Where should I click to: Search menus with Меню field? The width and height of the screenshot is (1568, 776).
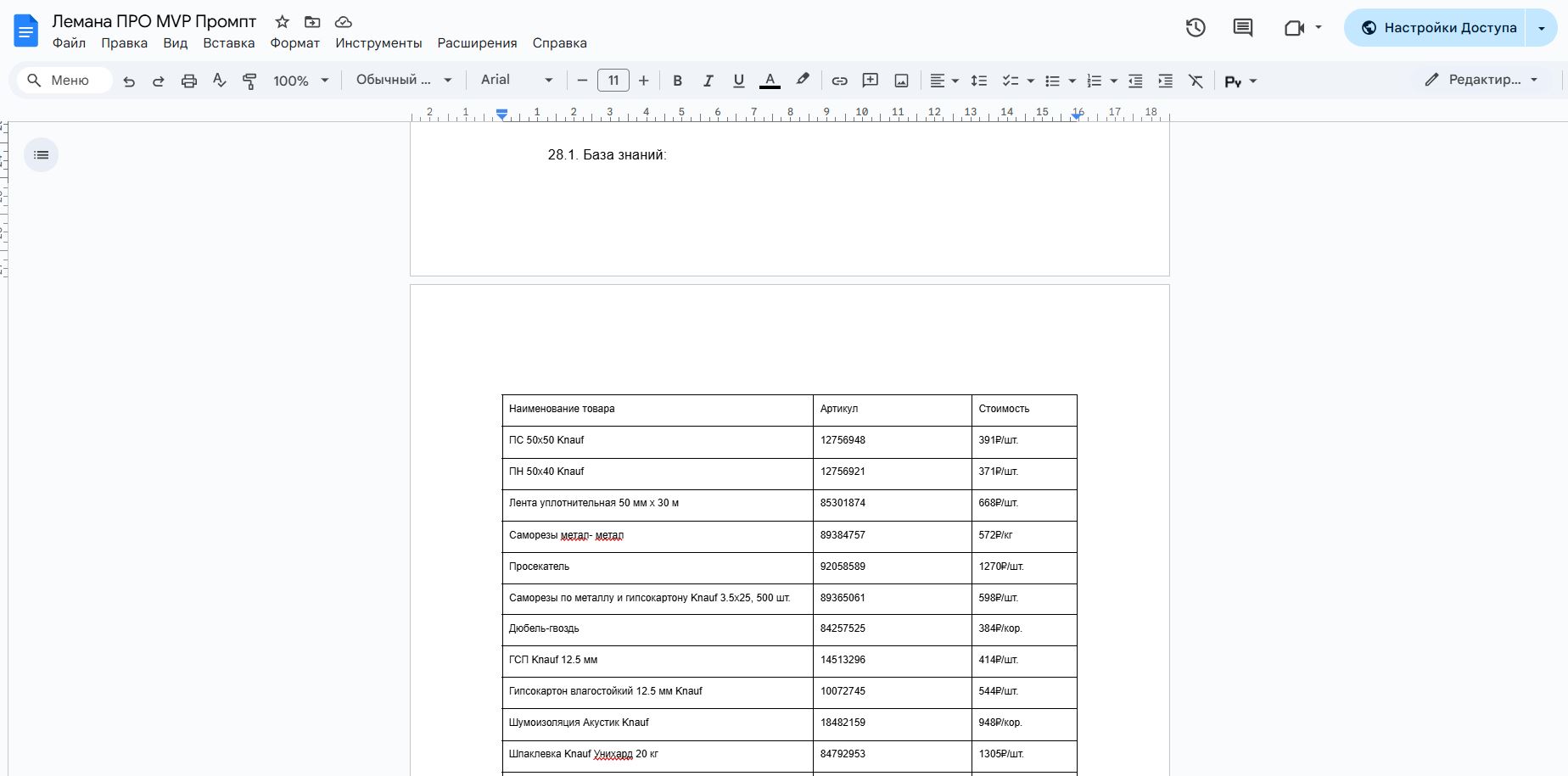pyautogui.click(x=65, y=80)
